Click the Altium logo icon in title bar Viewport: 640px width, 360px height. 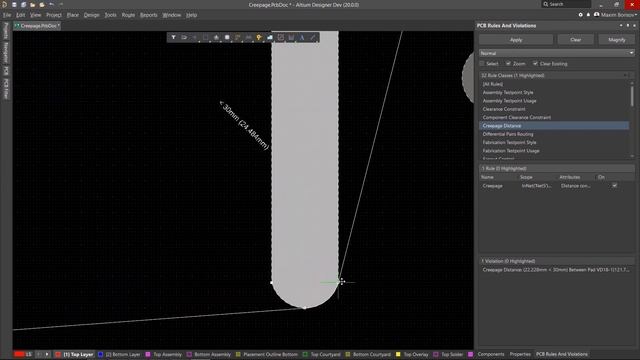4,4
